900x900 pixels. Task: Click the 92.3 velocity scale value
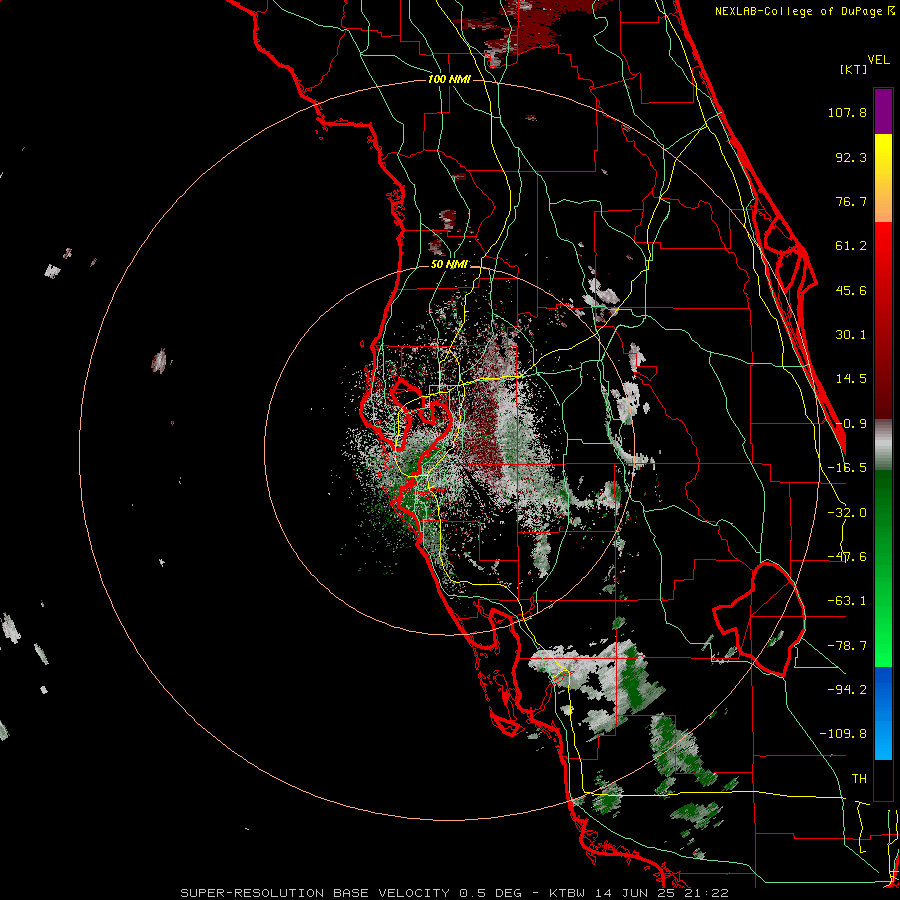851,157
